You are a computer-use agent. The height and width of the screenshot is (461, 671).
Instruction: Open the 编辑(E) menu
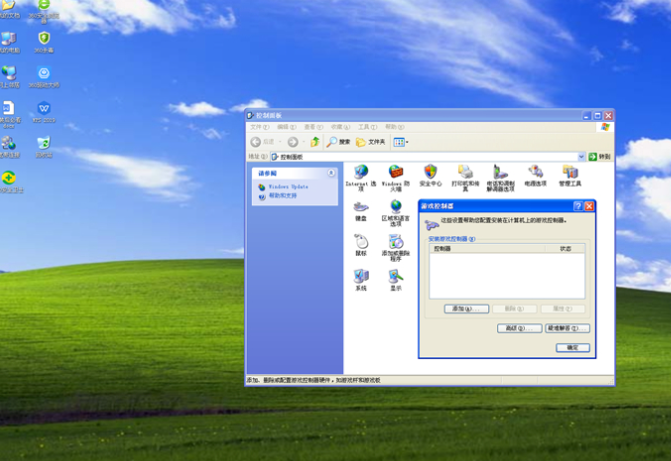click(286, 127)
